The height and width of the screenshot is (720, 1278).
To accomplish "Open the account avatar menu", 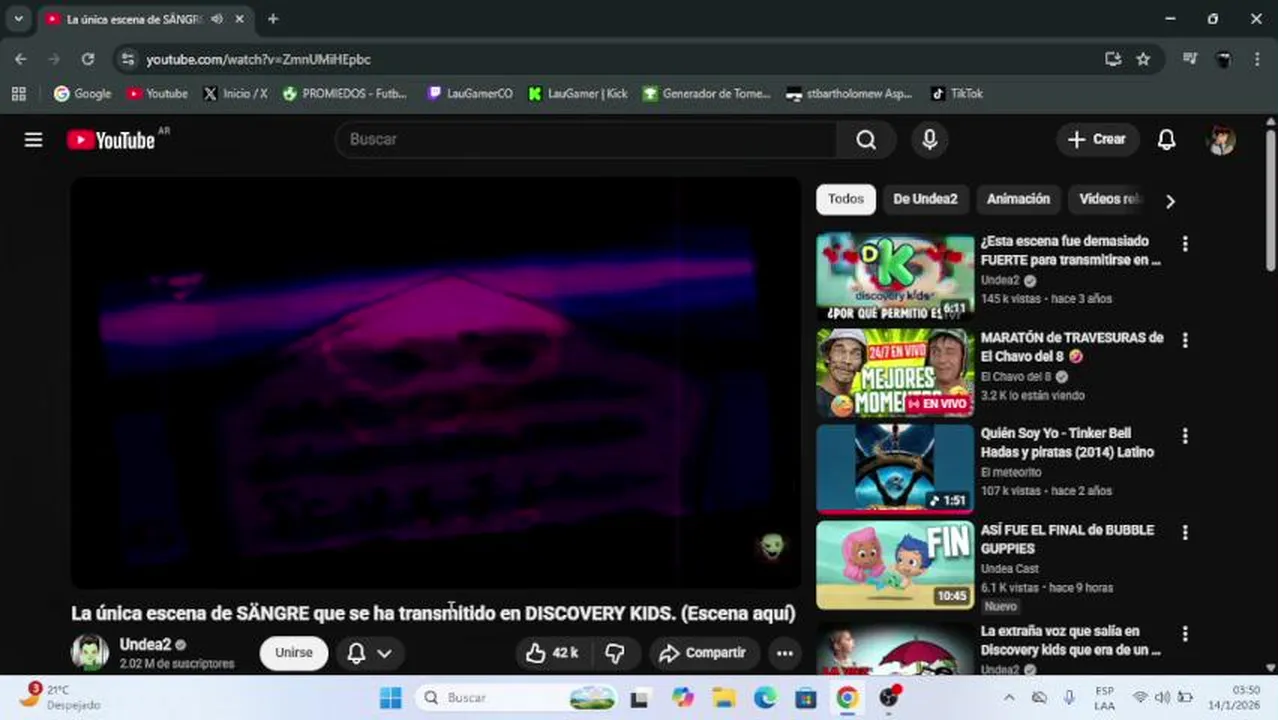I will pos(1221,140).
